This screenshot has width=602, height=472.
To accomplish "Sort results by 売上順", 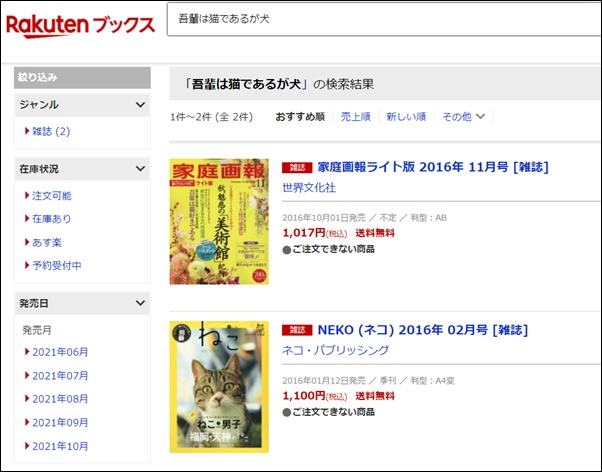I will coord(356,117).
